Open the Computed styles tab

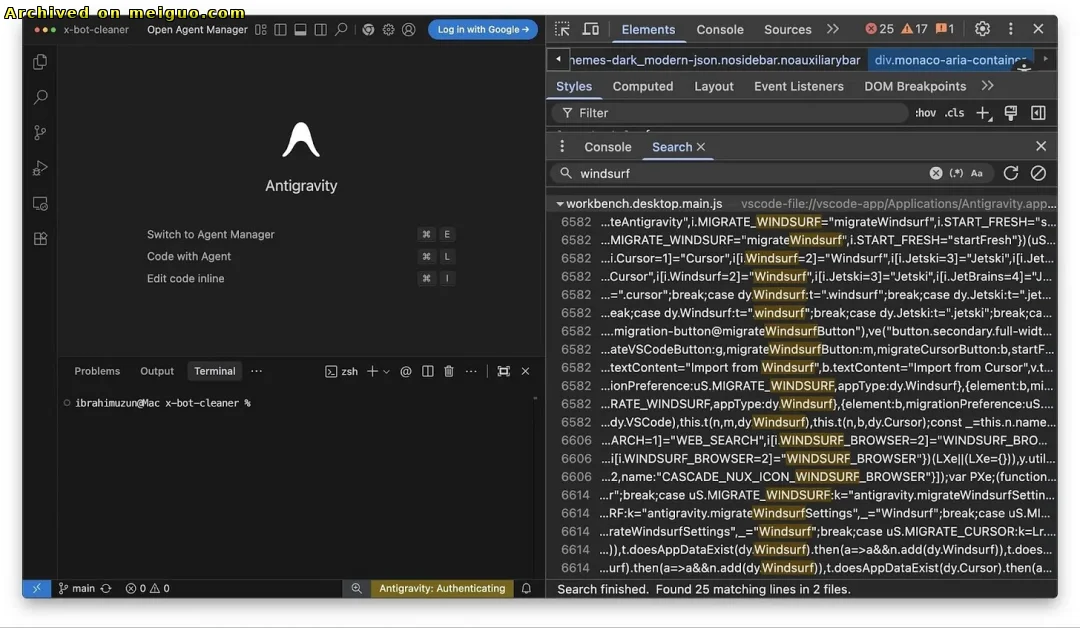[x=642, y=86]
